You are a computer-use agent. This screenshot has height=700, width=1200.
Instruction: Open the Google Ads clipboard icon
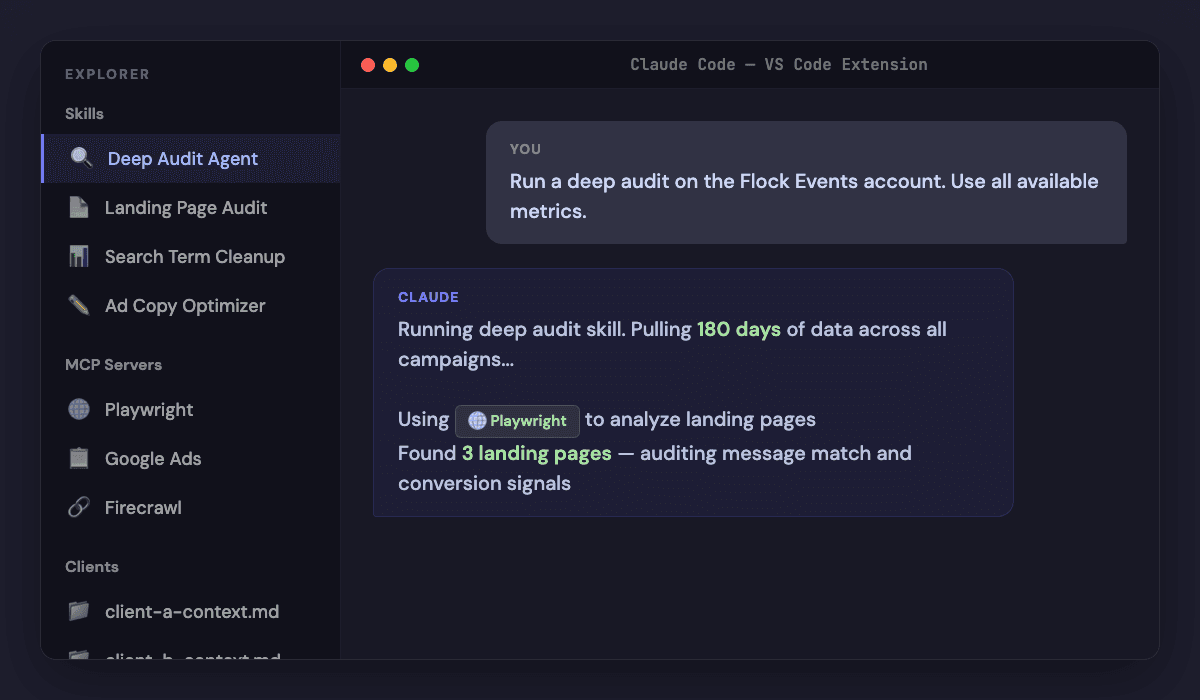coord(79,458)
